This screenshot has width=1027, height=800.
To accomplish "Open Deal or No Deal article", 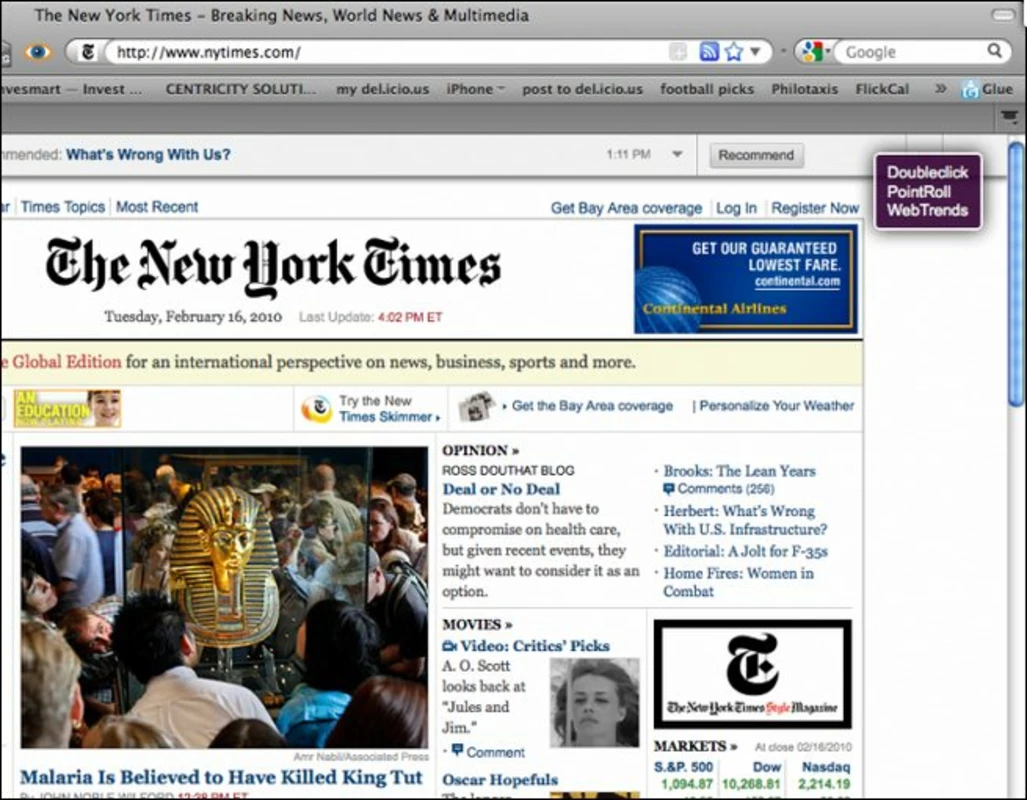I will click(501, 489).
